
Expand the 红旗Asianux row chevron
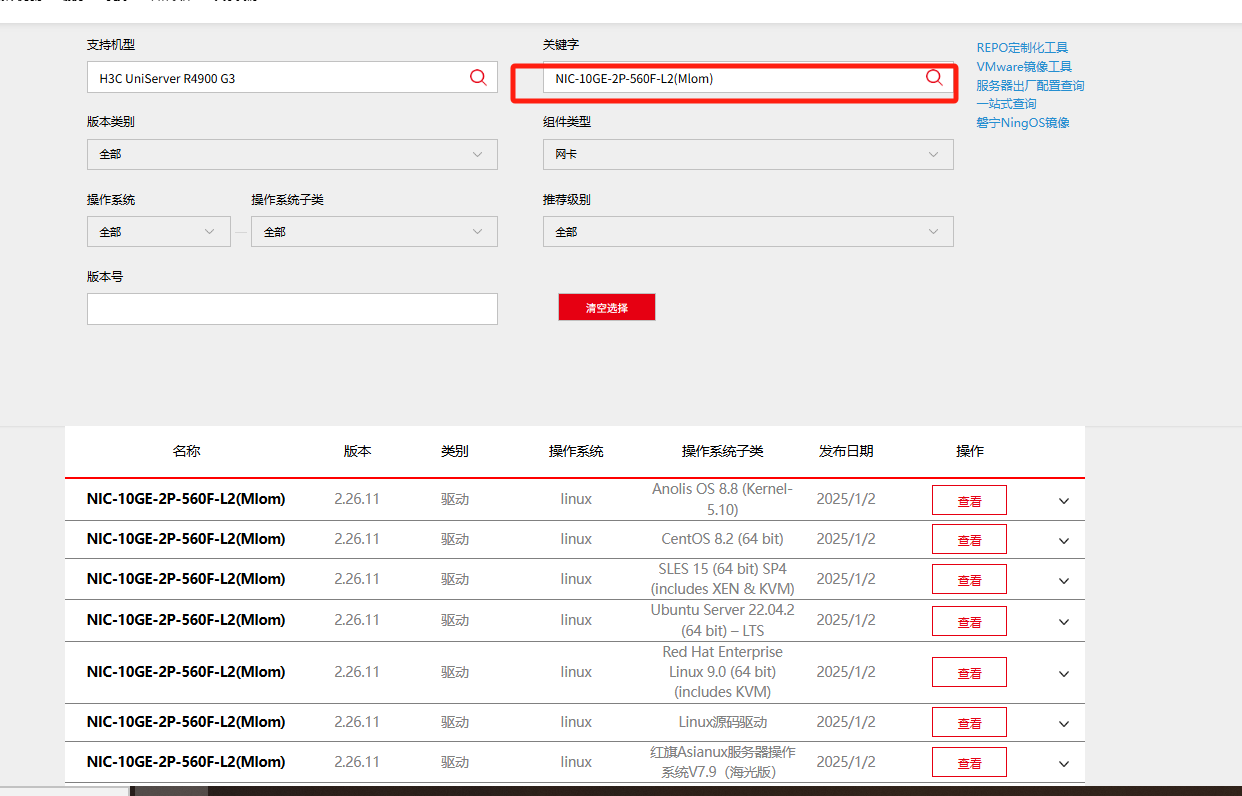pyautogui.click(x=1064, y=763)
